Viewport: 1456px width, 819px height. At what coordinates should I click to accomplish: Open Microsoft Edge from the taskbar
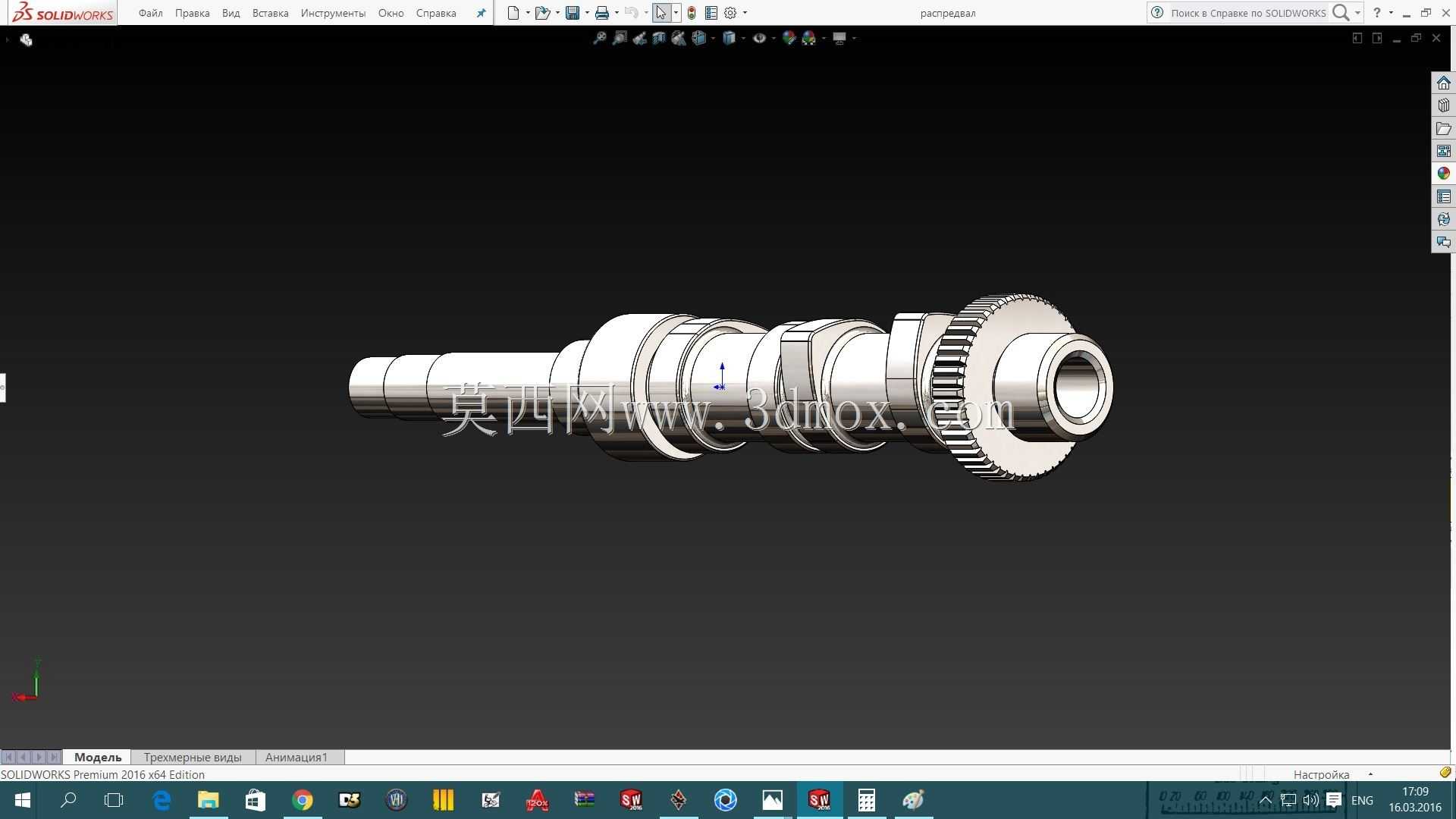pos(162,800)
